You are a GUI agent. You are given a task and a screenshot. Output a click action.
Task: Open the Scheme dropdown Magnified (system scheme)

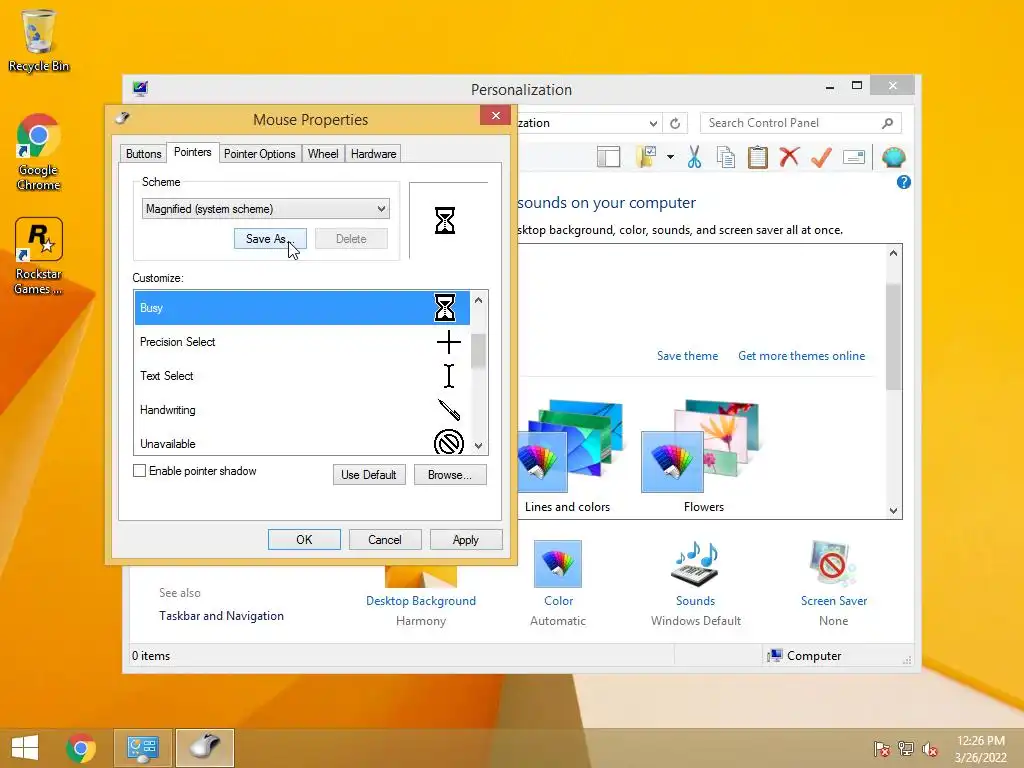[265, 209]
